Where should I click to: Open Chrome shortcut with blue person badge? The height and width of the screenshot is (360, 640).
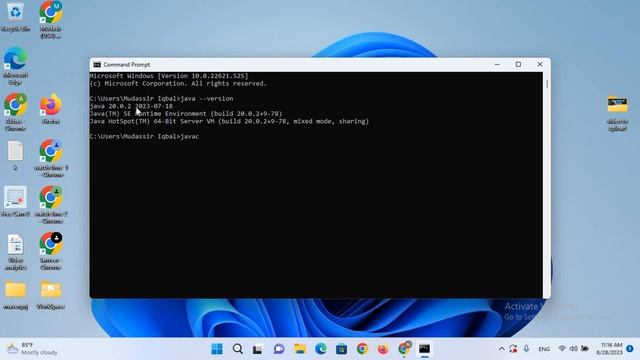(x=51, y=158)
